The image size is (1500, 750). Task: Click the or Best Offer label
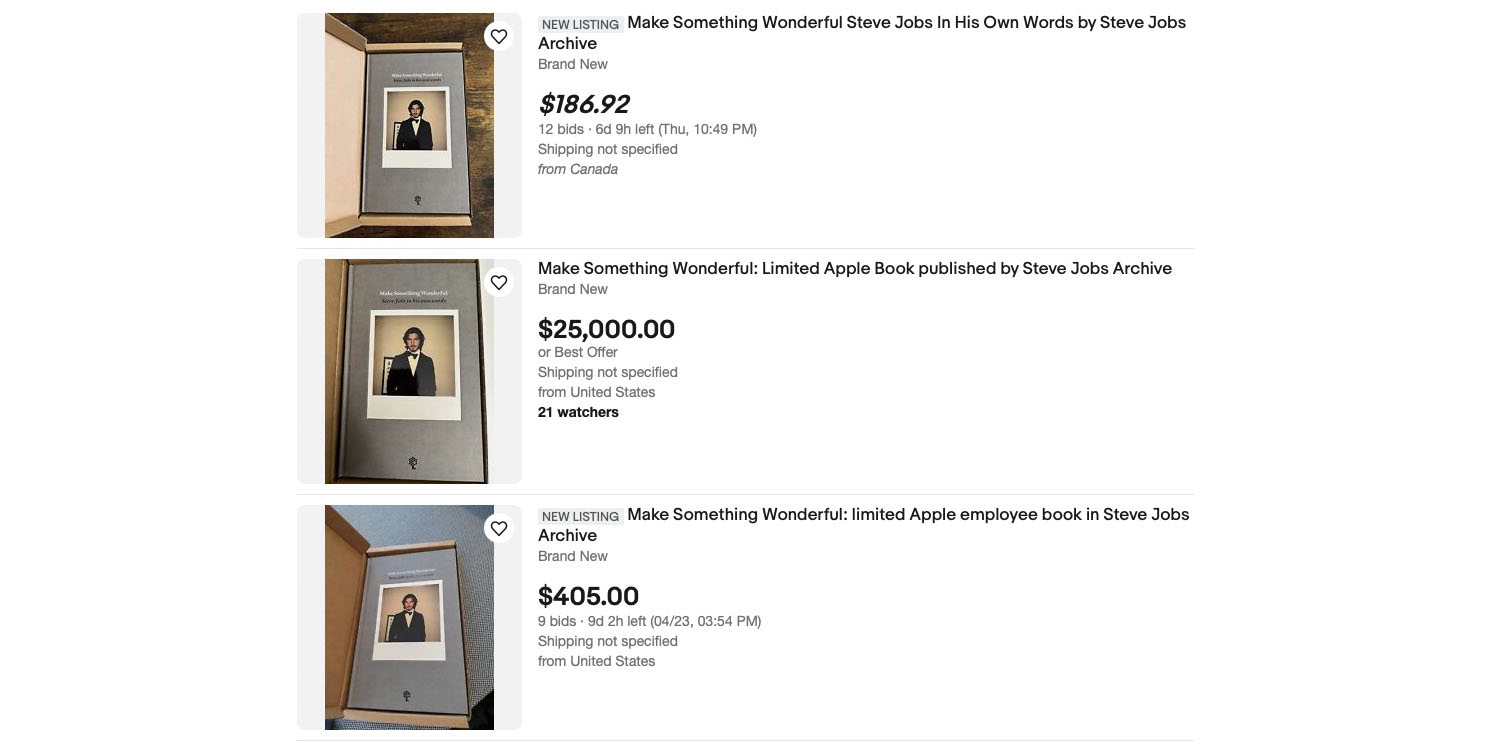[x=577, y=352]
